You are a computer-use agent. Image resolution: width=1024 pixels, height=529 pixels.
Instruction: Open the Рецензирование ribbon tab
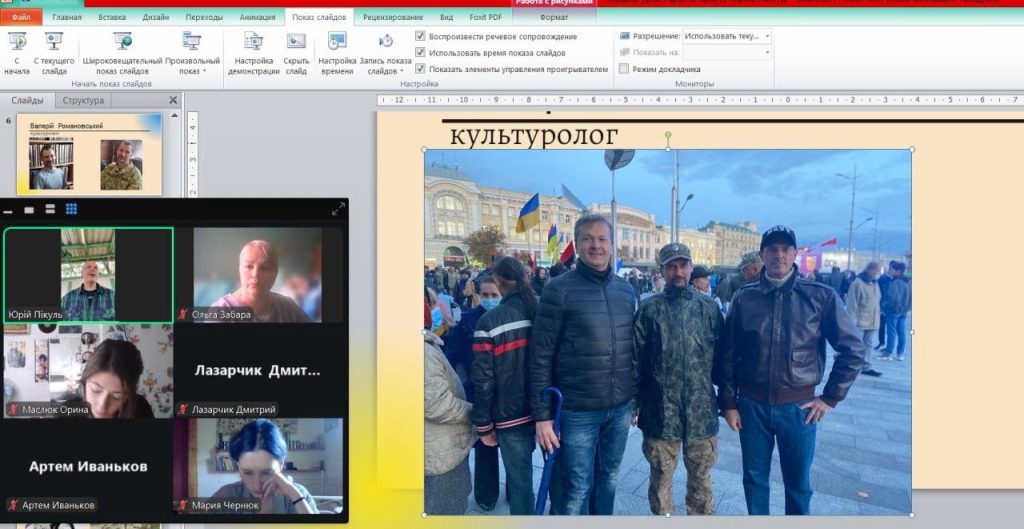(392, 17)
